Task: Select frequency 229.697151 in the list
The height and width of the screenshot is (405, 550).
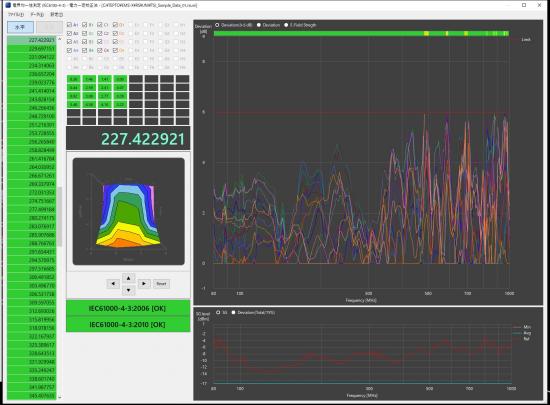Action: point(32,48)
